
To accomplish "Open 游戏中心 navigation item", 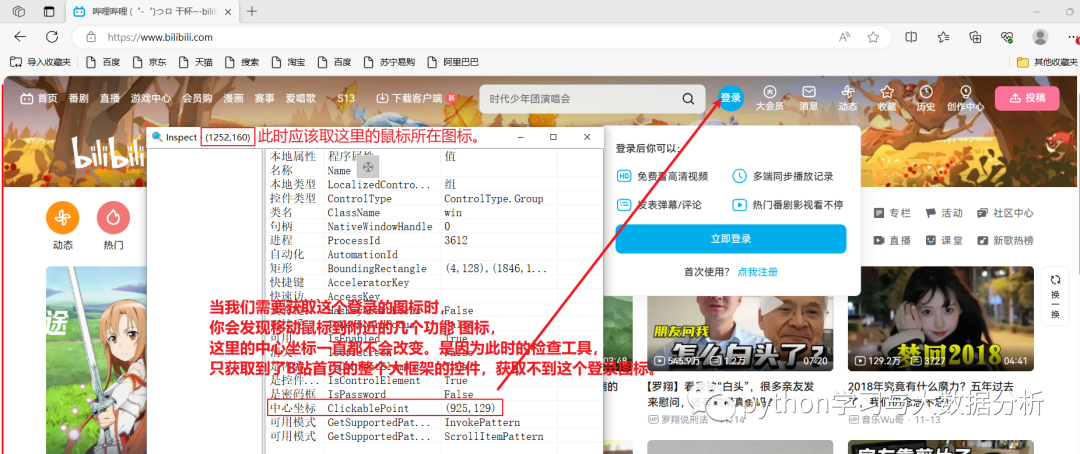I will pyautogui.click(x=151, y=98).
